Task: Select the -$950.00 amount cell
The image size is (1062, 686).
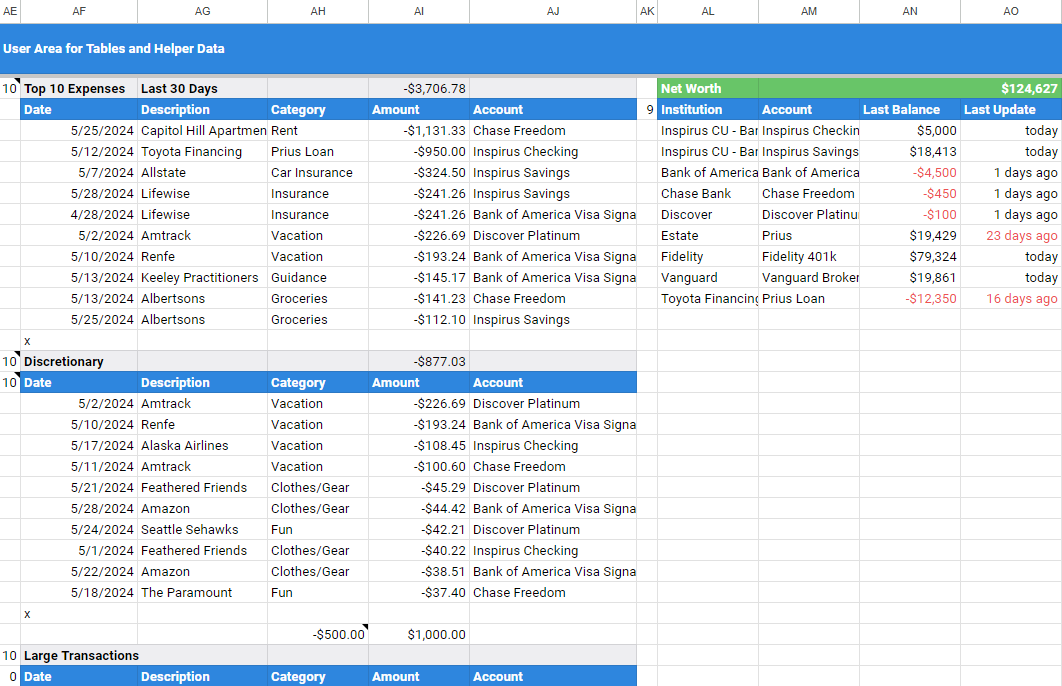Action: pyautogui.click(x=419, y=152)
